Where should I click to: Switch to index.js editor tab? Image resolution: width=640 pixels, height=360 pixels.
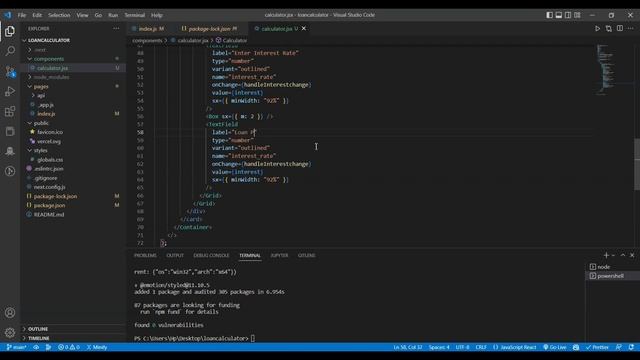click(x=148, y=29)
